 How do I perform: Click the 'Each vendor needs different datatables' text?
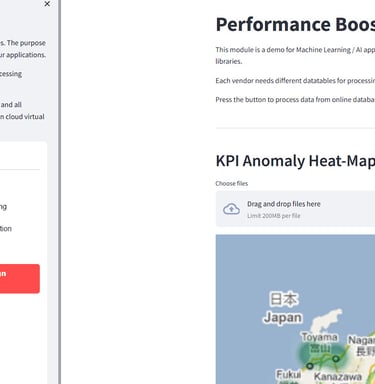click(x=295, y=81)
